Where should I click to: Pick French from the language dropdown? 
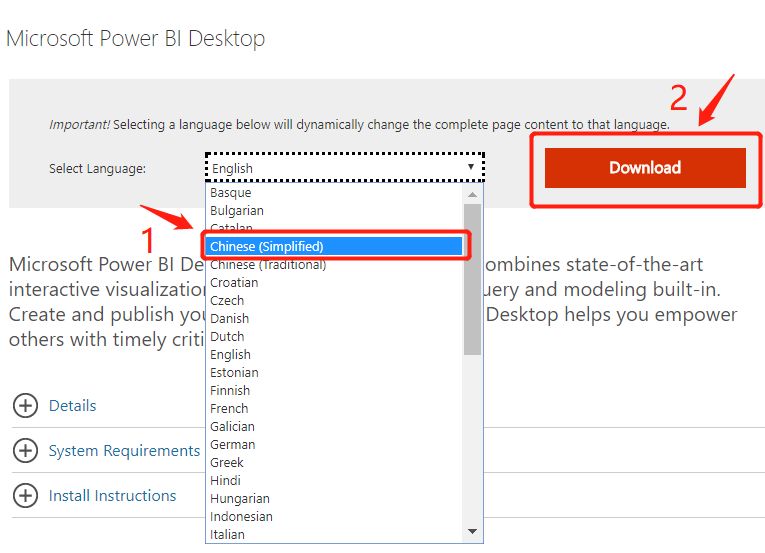pyautogui.click(x=230, y=408)
